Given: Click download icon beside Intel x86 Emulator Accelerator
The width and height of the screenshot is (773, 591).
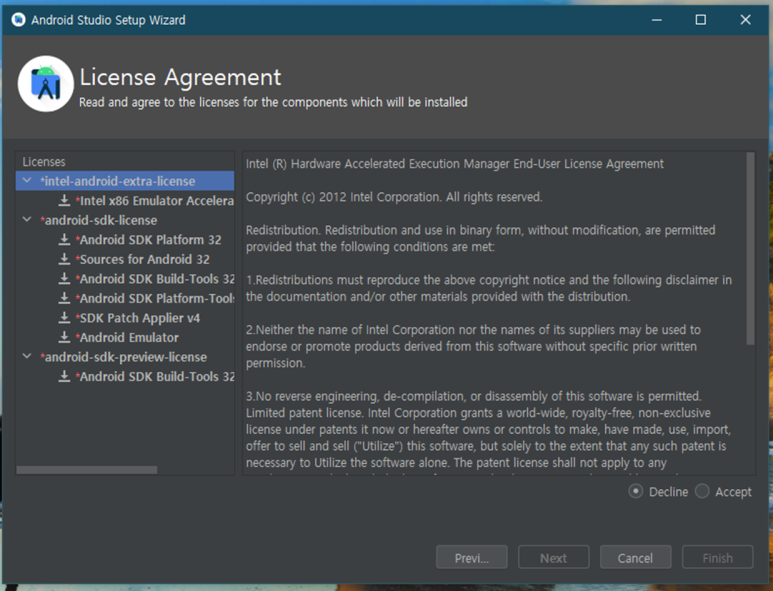Looking at the screenshot, I should [x=64, y=201].
